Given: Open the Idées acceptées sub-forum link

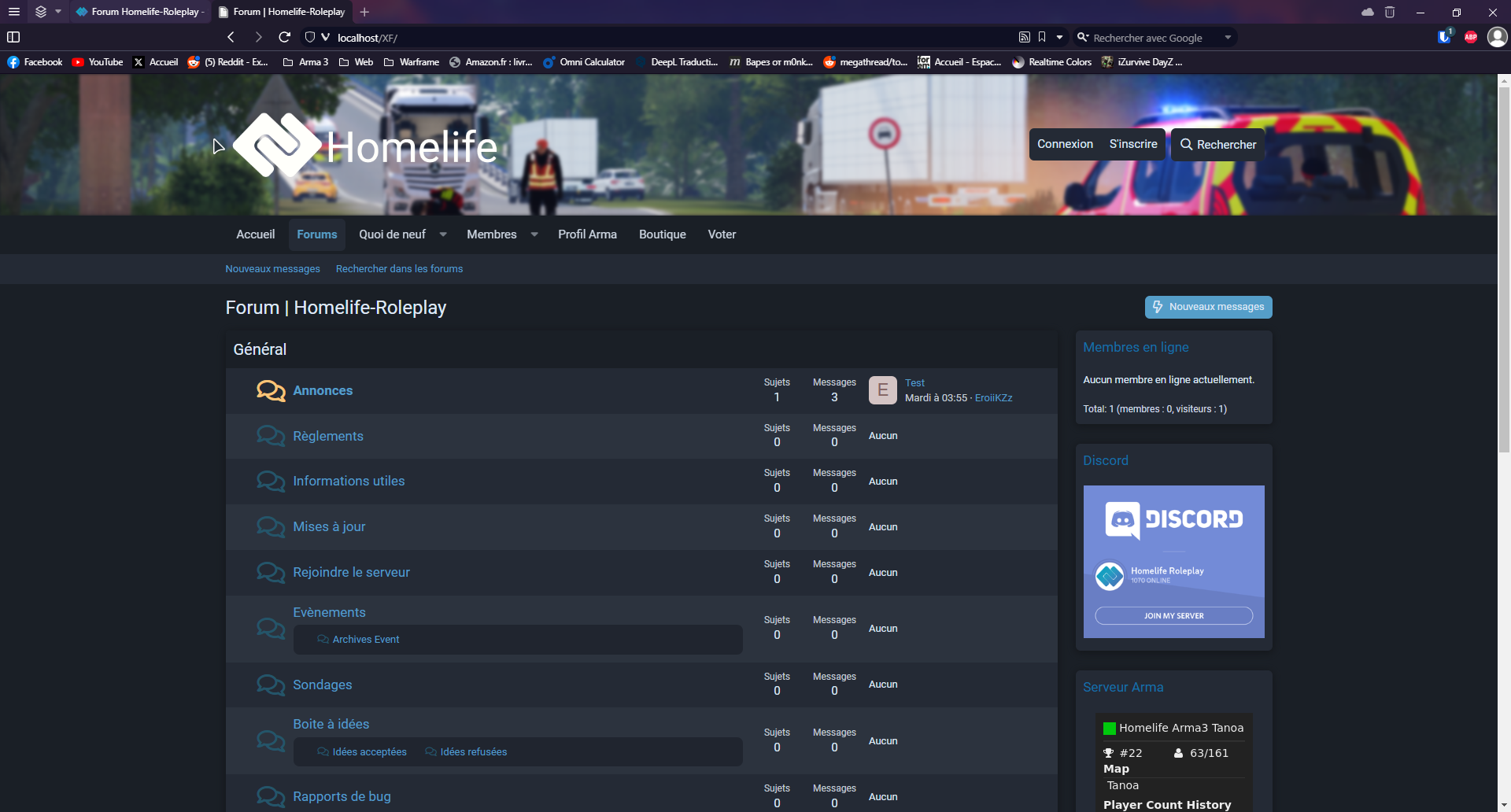Looking at the screenshot, I should [x=369, y=752].
